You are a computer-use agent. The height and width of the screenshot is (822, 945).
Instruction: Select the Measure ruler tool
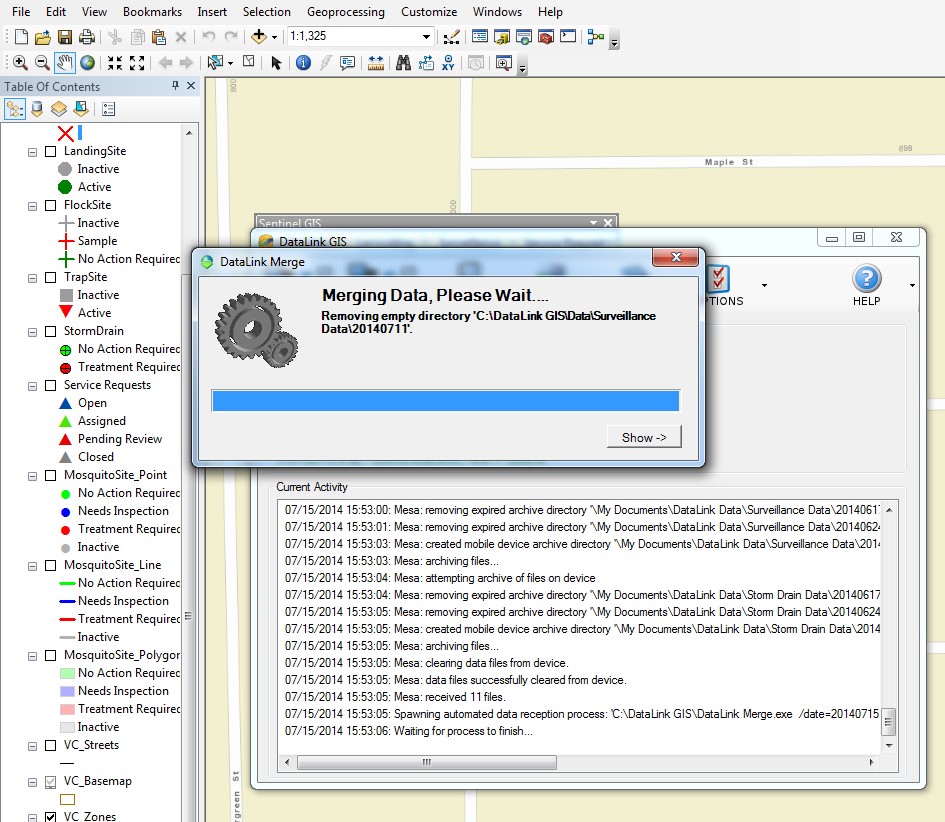[375, 62]
